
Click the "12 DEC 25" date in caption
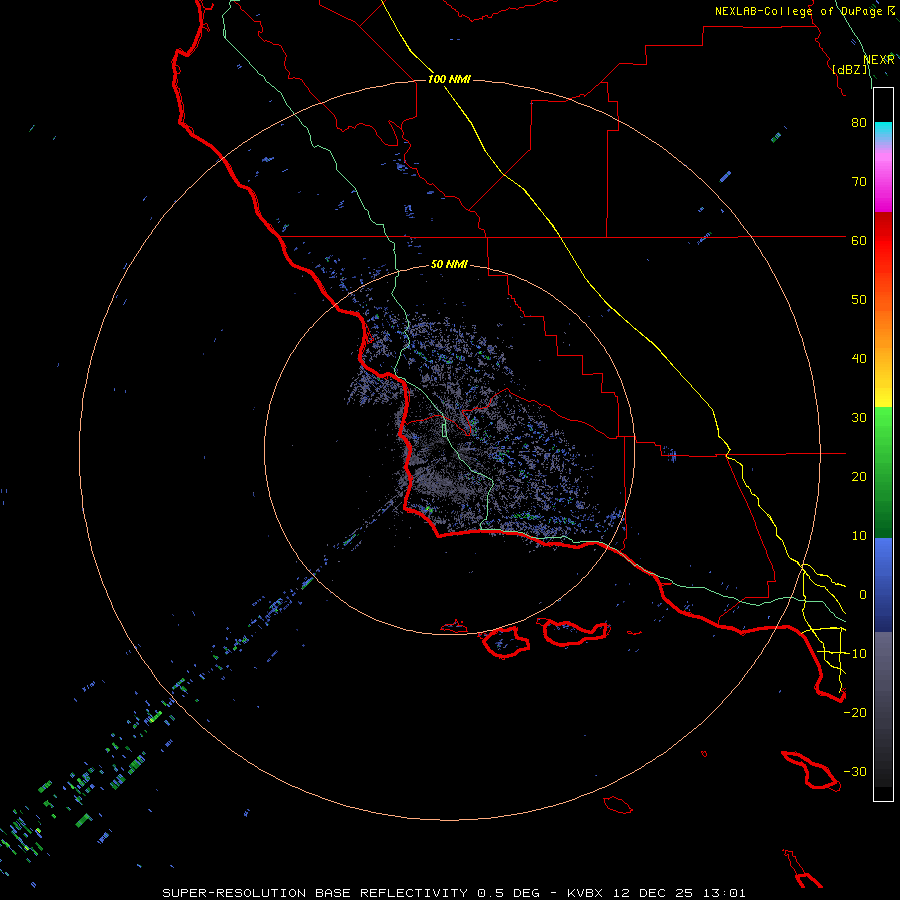pyautogui.click(x=653, y=893)
